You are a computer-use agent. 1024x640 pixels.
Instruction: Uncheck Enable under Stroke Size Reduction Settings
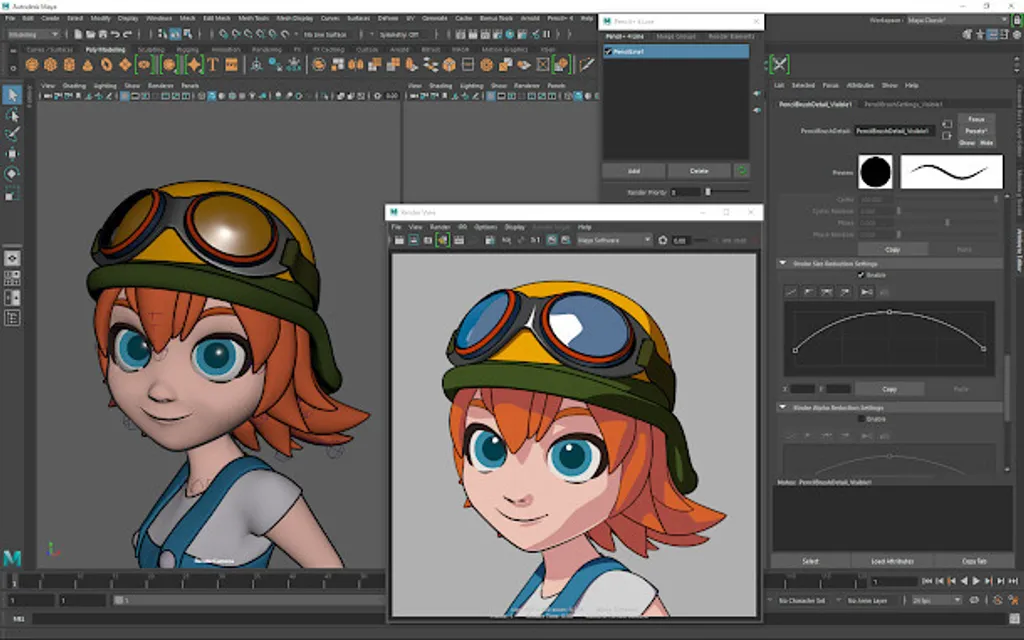click(861, 274)
